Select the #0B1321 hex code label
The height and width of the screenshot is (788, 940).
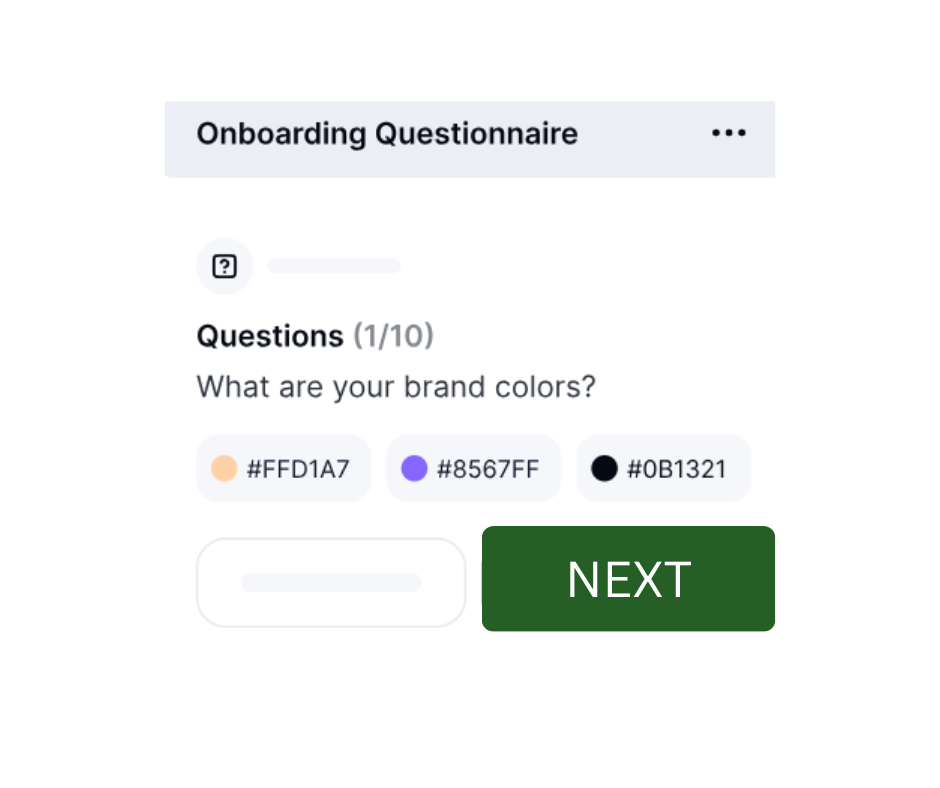coord(677,469)
